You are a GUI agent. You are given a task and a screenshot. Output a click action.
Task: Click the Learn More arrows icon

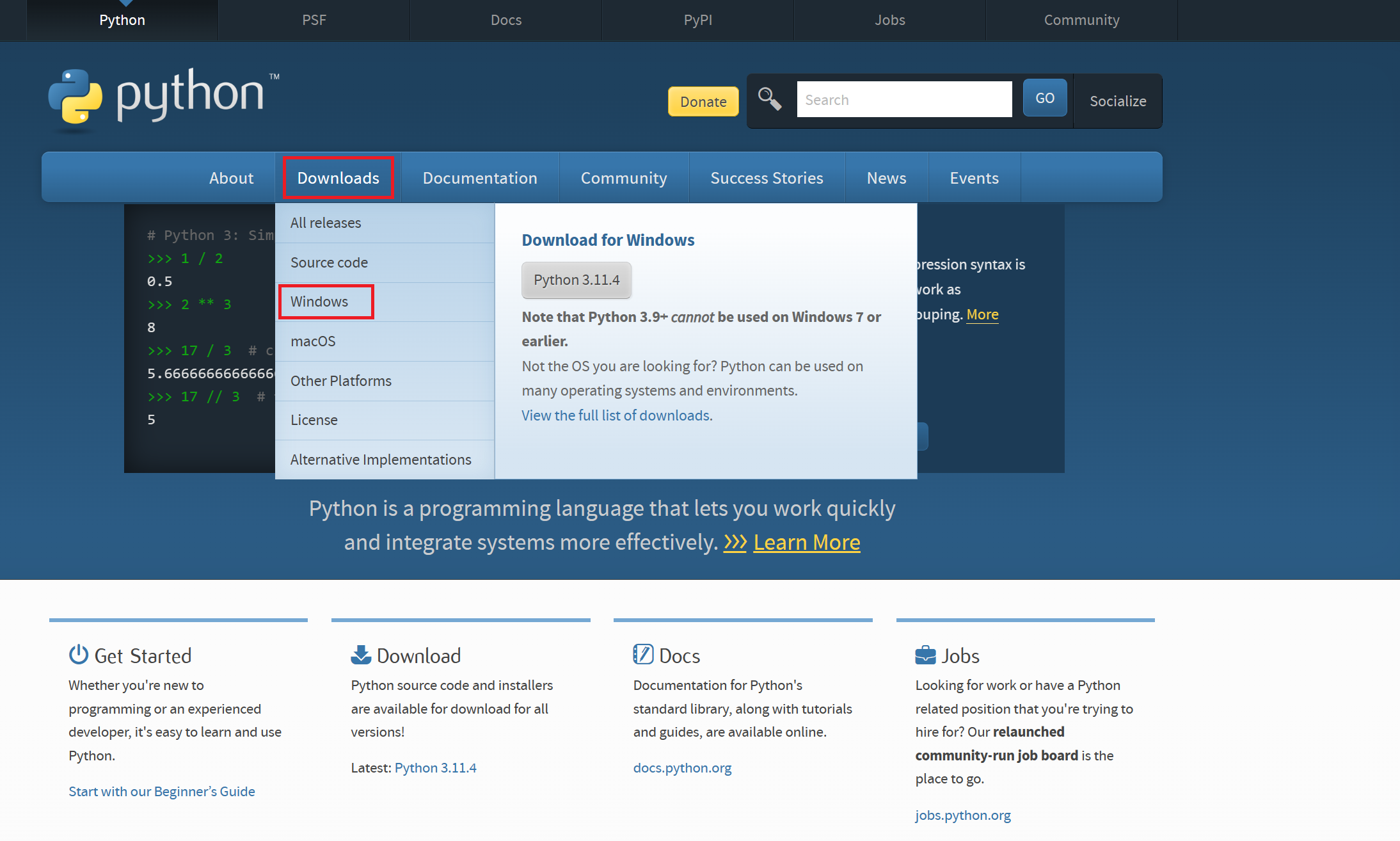pyautogui.click(x=735, y=543)
